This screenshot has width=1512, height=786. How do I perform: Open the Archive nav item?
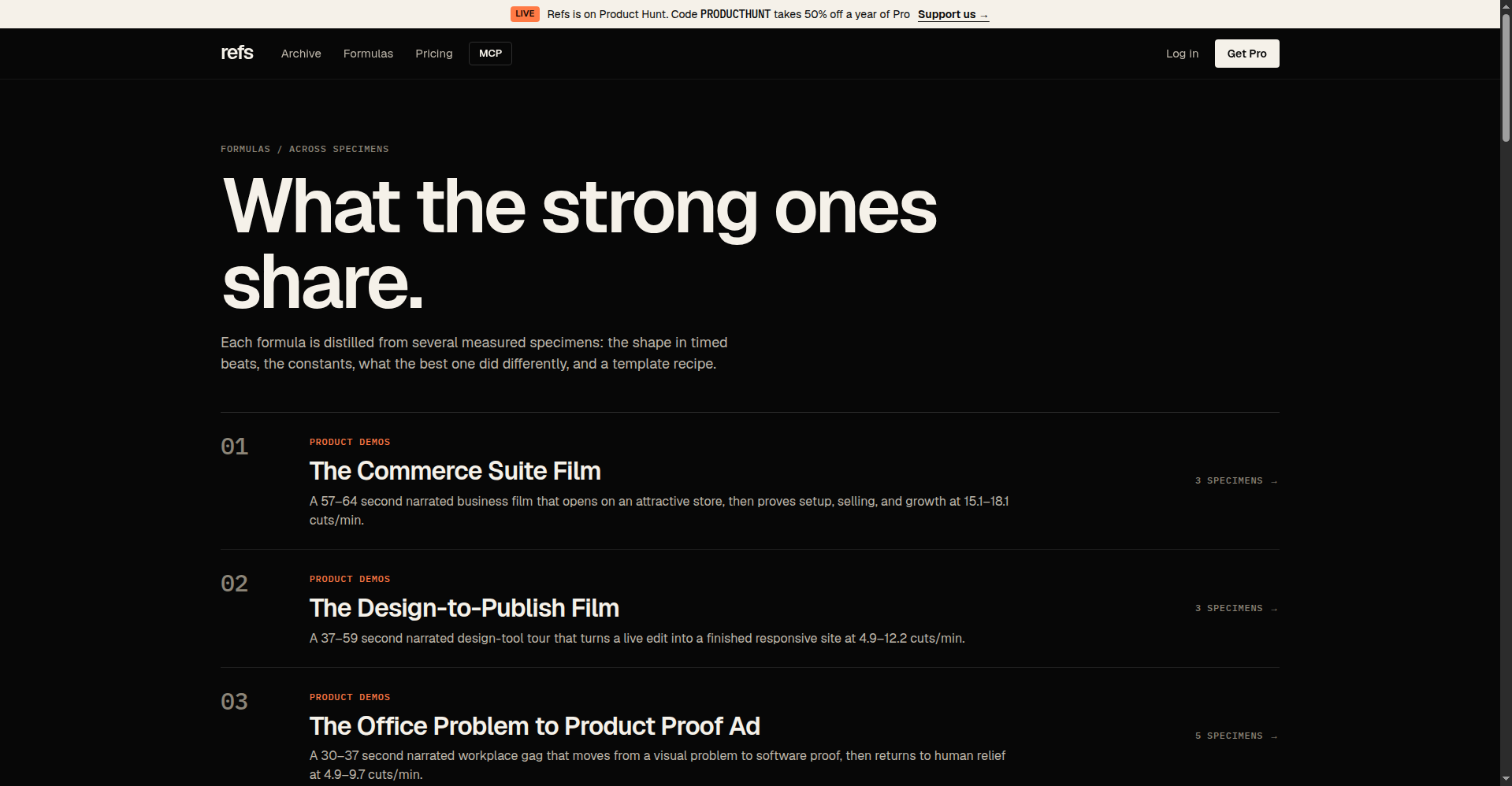pyautogui.click(x=301, y=54)
